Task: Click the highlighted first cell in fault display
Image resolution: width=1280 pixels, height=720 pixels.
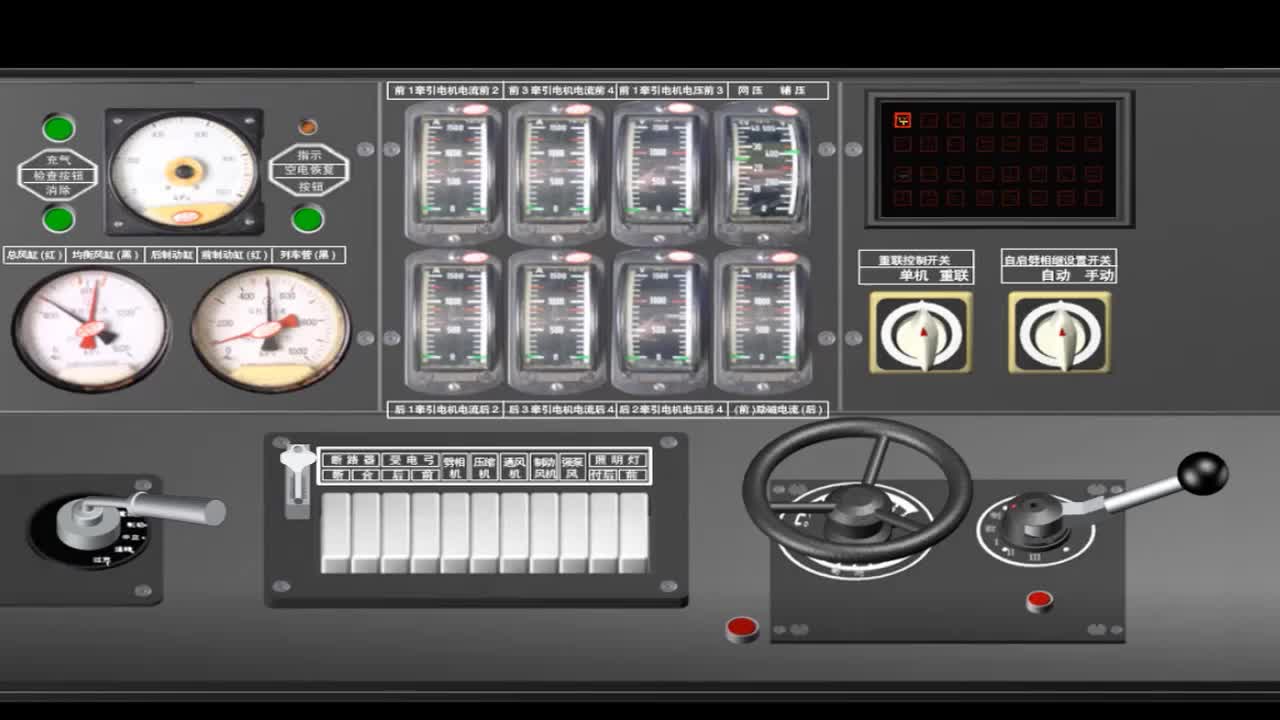Action: tap(902, 120)
